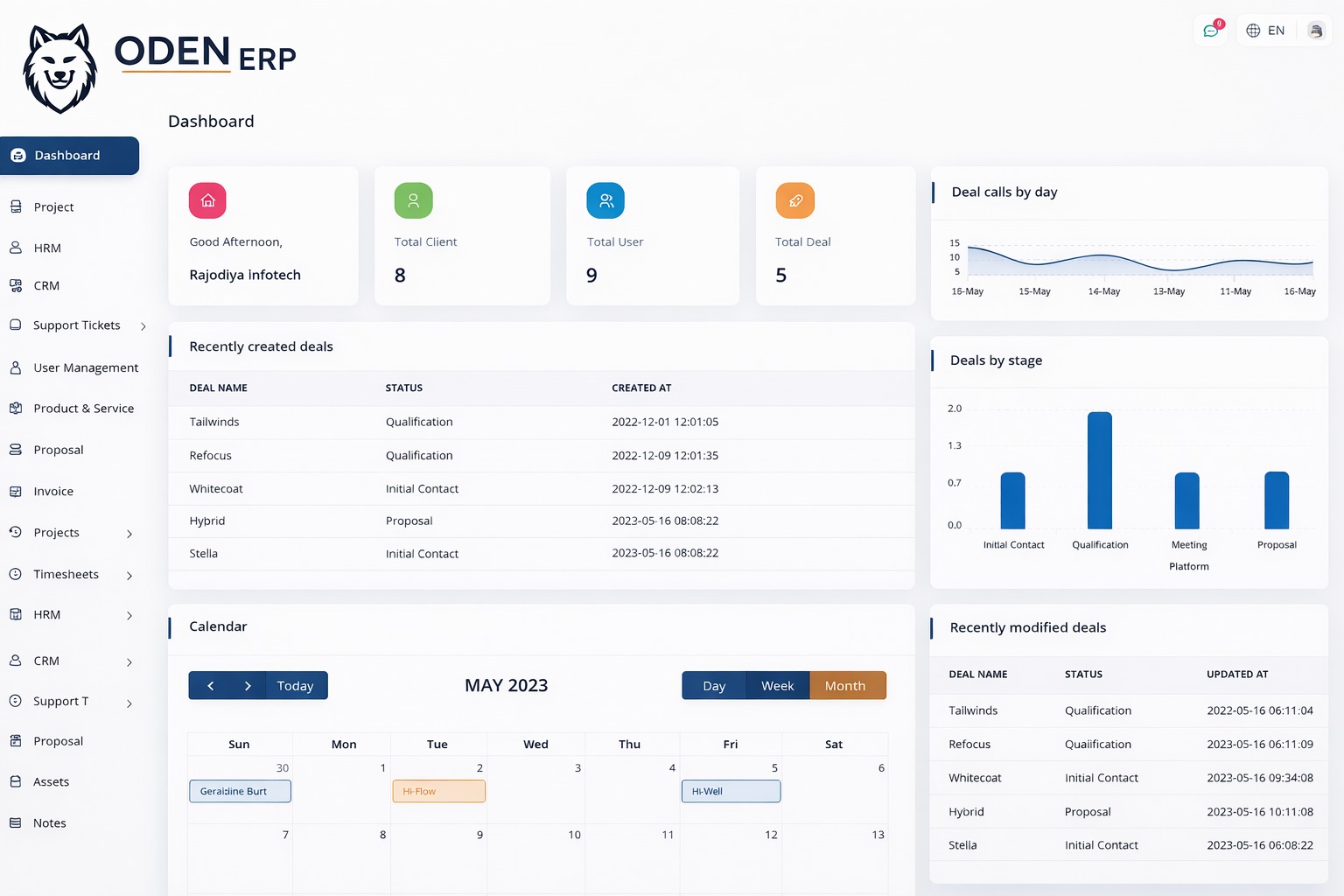Open the chat messages icon with notification badge
The image size is (1344, 896).
pyautogui.click(x=1210, y=30)
